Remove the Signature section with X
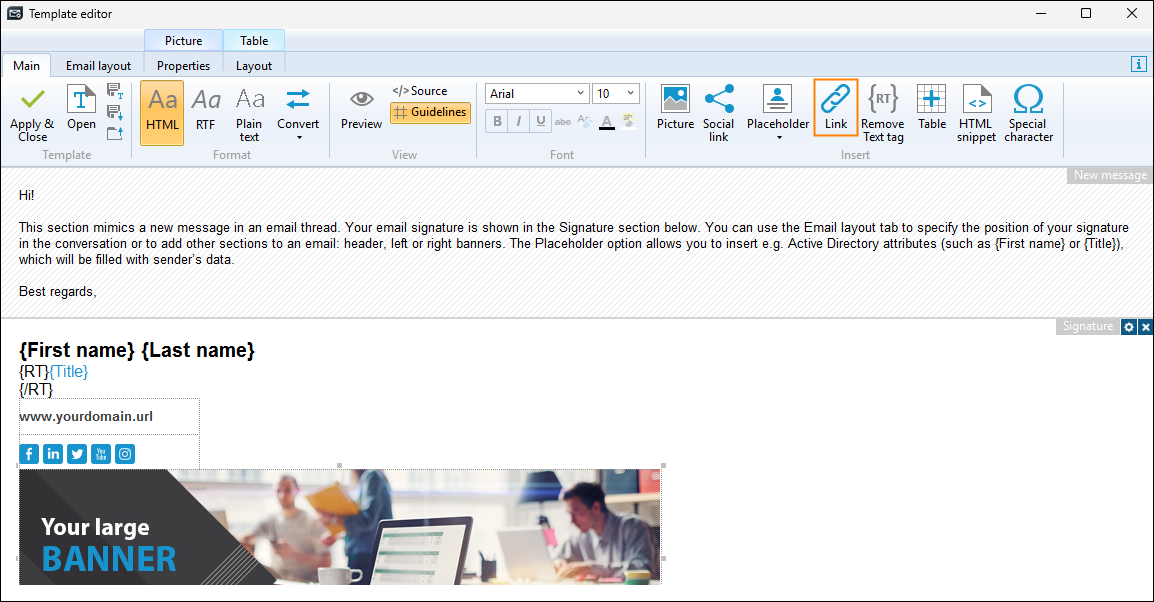The width and height of the screenshot is (1154, 602). (x=1146, y=327)
